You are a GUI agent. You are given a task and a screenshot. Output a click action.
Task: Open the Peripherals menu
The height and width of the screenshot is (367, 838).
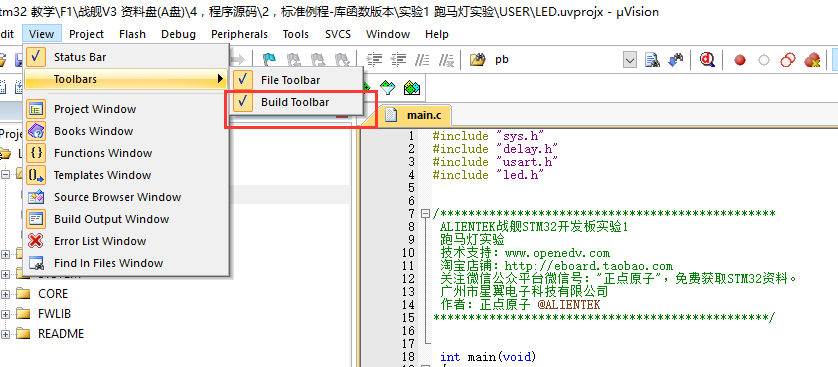[239, 34]
